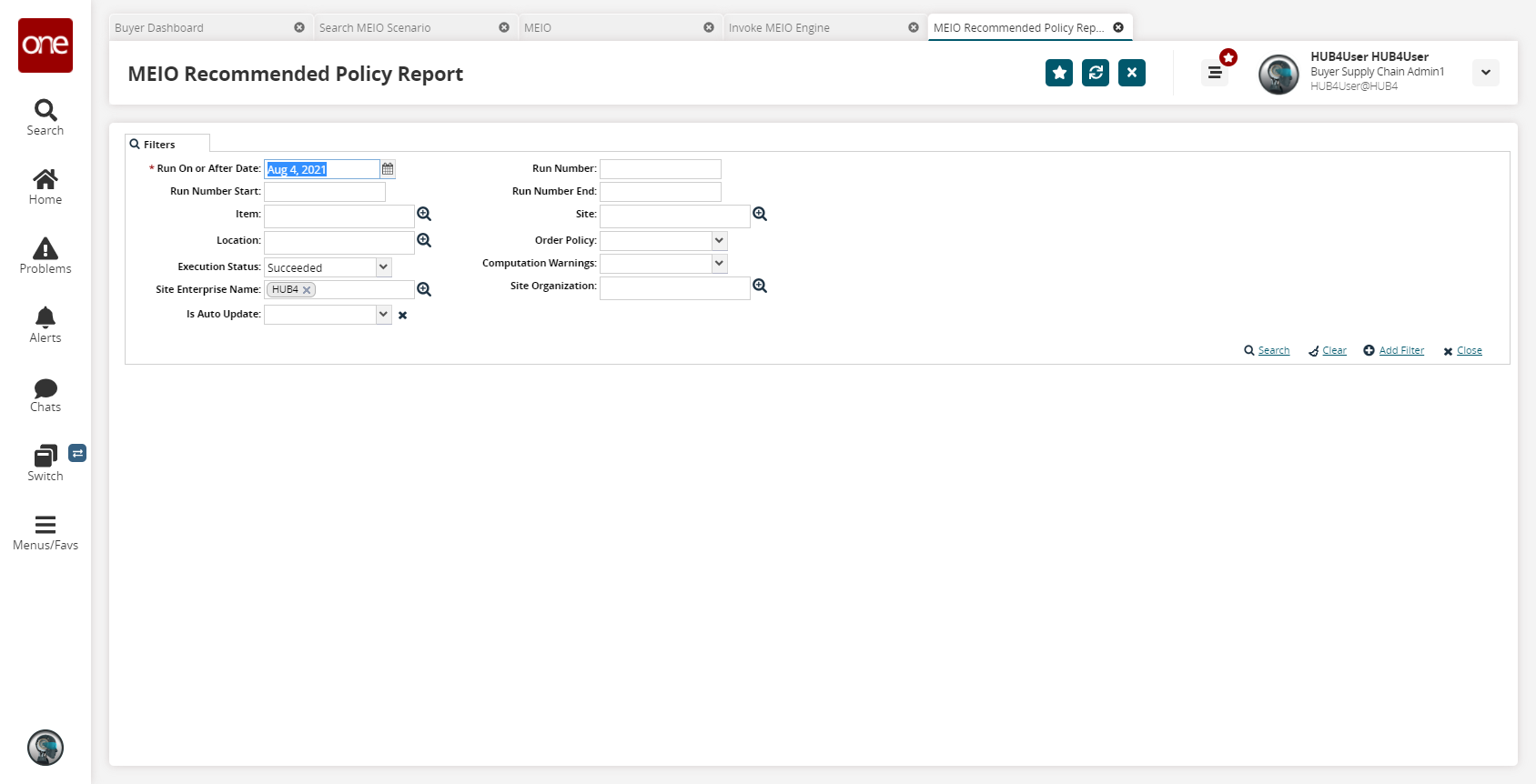Open Site lookup magnifier icon
1536x784 pixels.
(760, 214)
